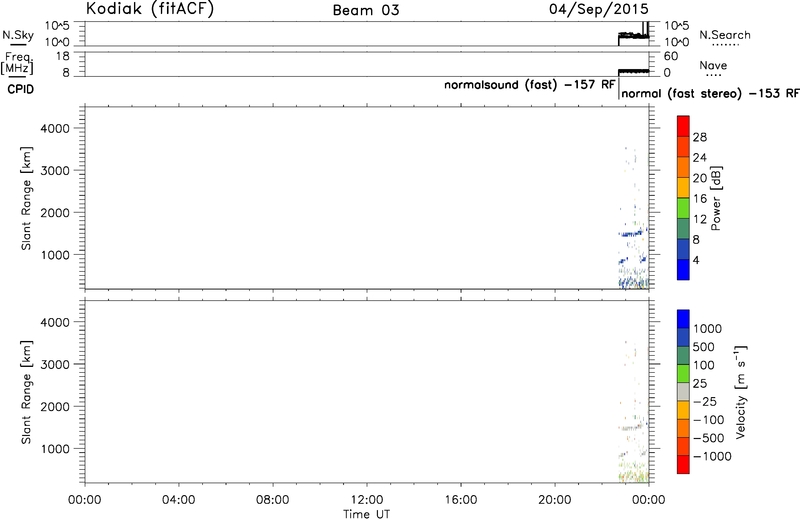Pick the gray near-zero Velocity swatch

pos(683,392)
